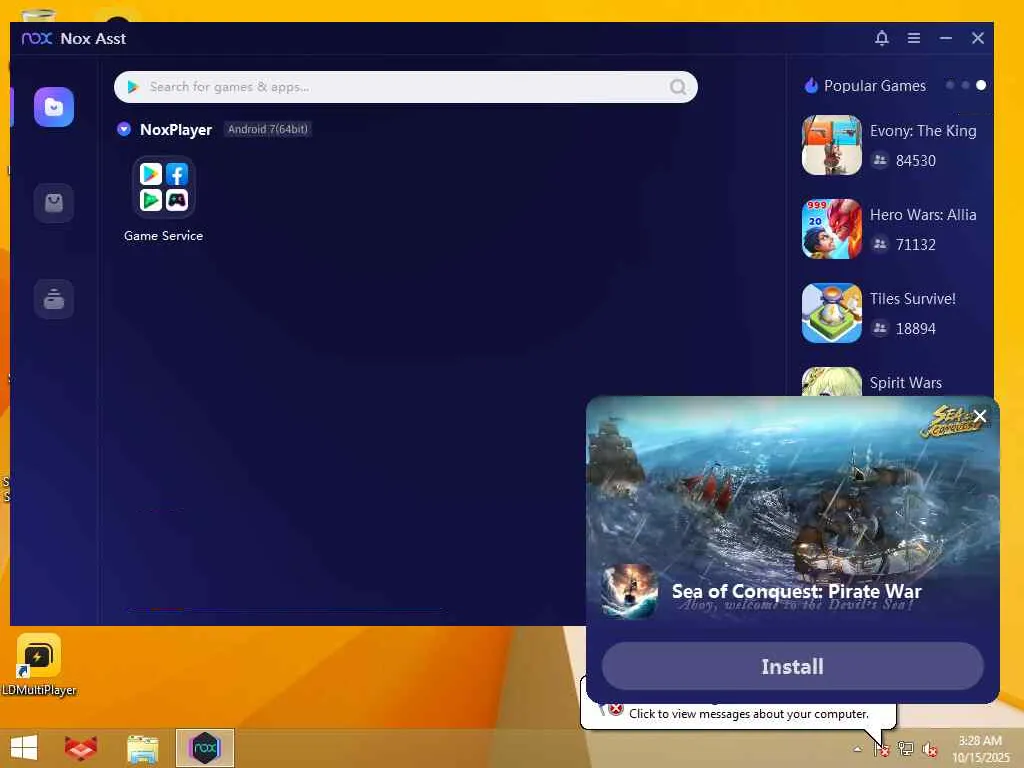
Task: Click the 71132 player count
Action: (916, 245)
